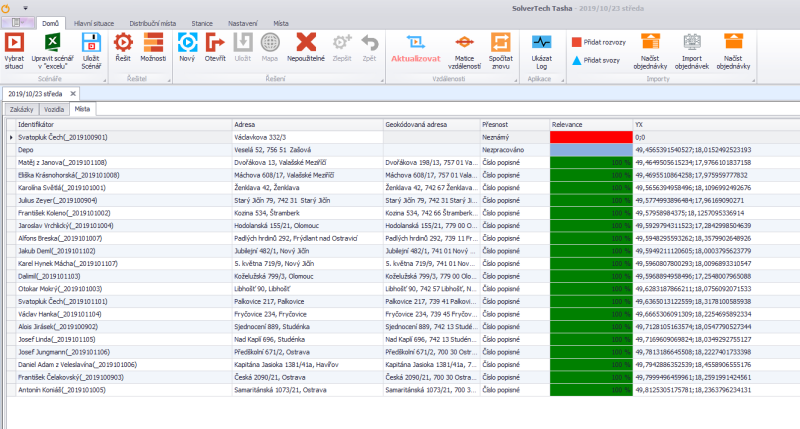Open the purple application menu button

(x=18, y=23)
